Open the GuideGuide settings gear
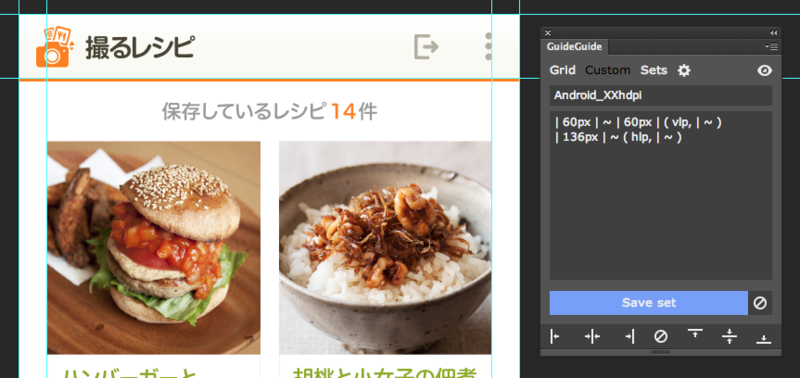The image size is (800, 378). (x=684, y=70)
